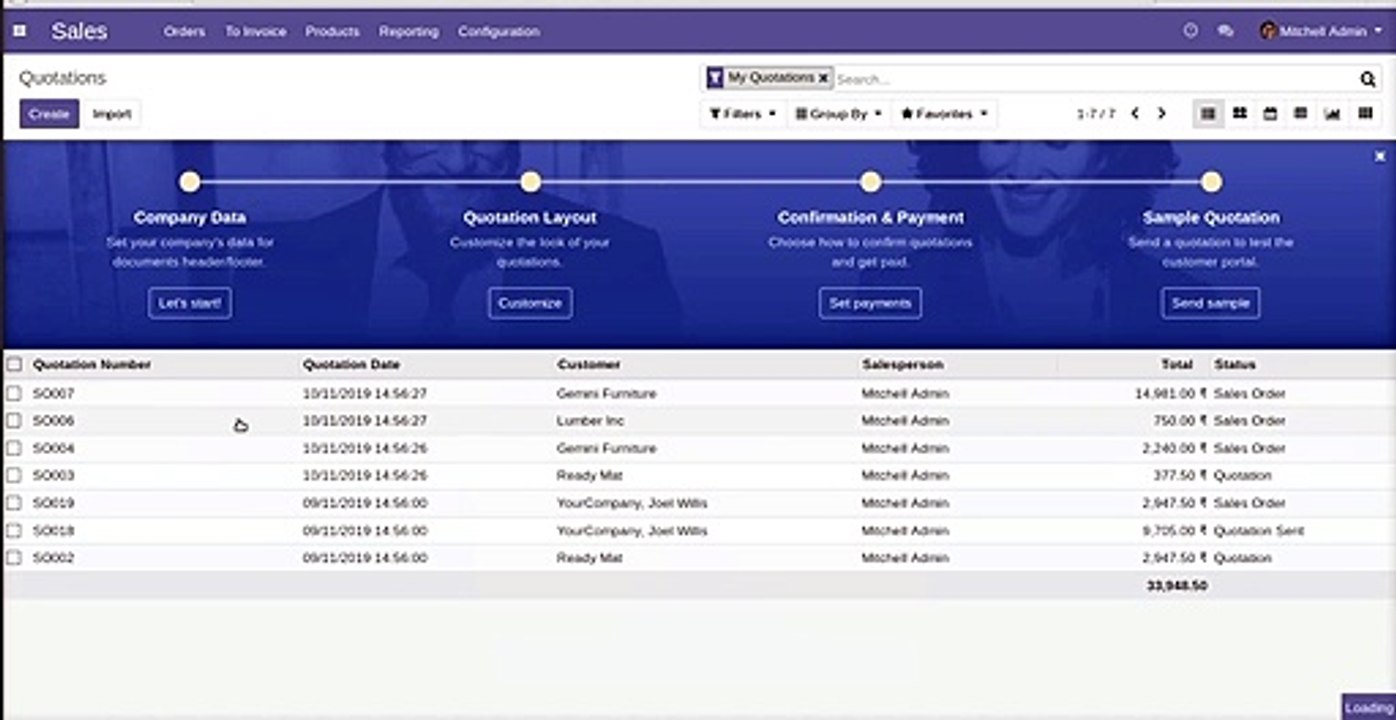
Task: Tick the checkbox for SO019
Action: click(x=14, y=503)
